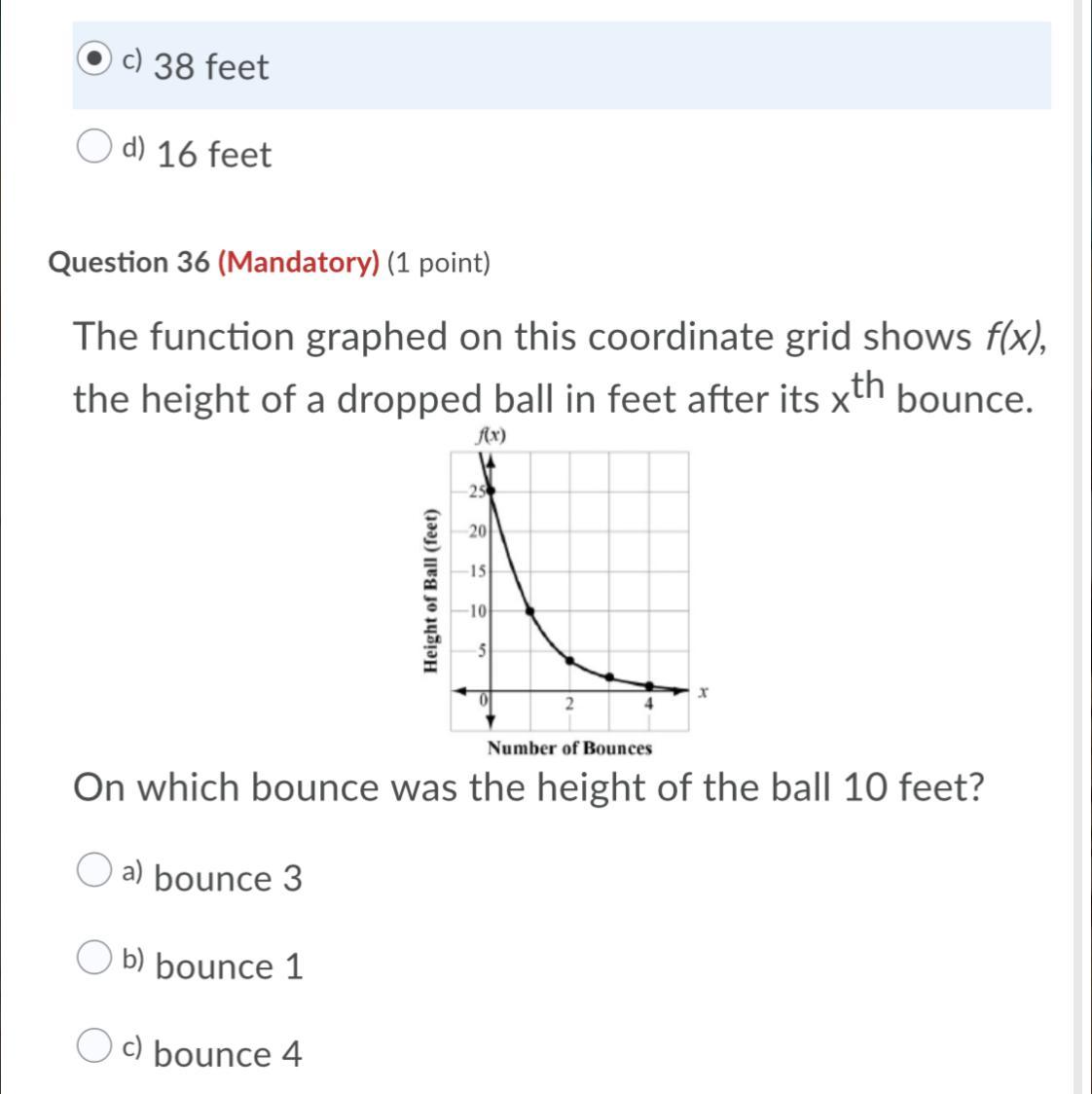Click the '(1 point)' text
The width and height of the screenshot is (1092, 1094).
pos(439,263)
